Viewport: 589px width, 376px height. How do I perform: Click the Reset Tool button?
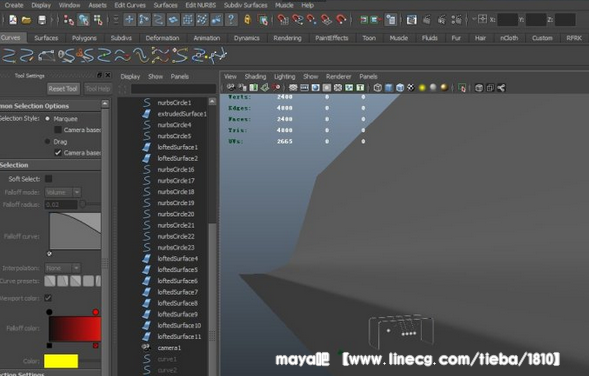[63, 89]
